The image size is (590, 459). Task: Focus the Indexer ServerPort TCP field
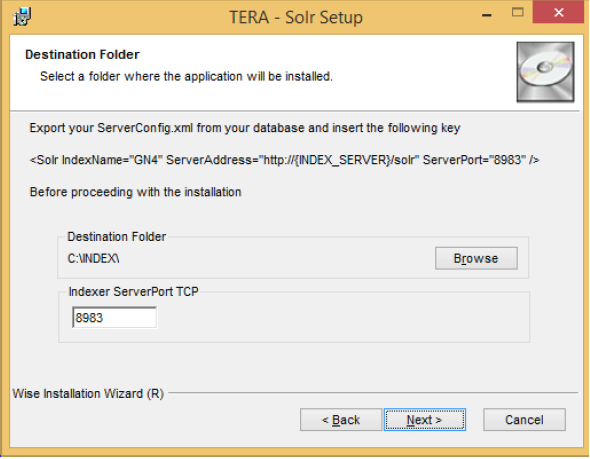[x=114, y=318]
